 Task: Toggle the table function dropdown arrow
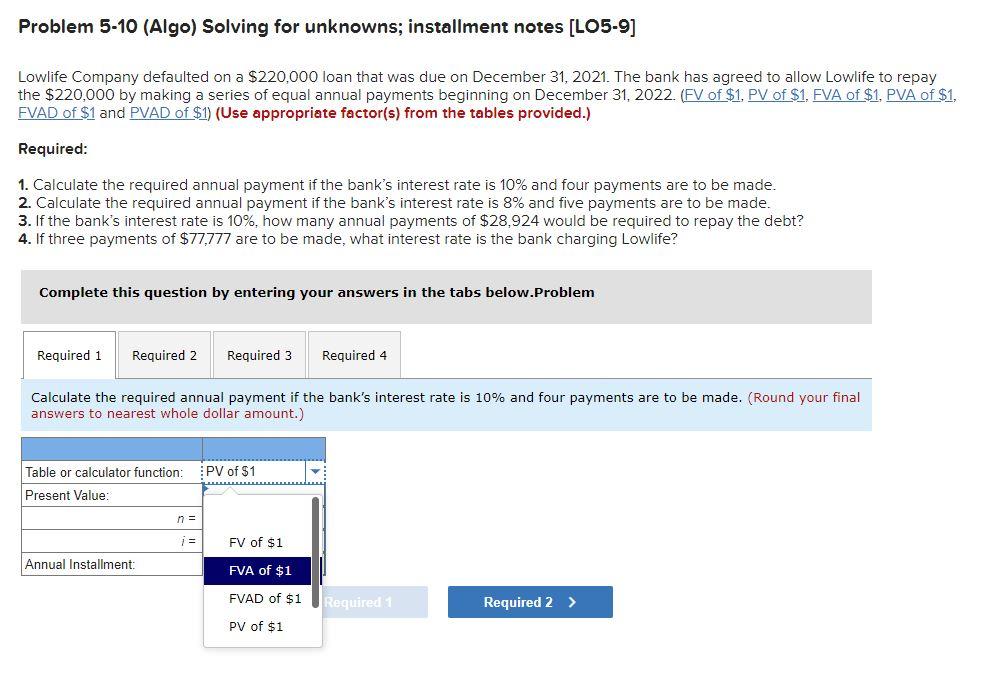pyautogui.click(x=315, y=471)
